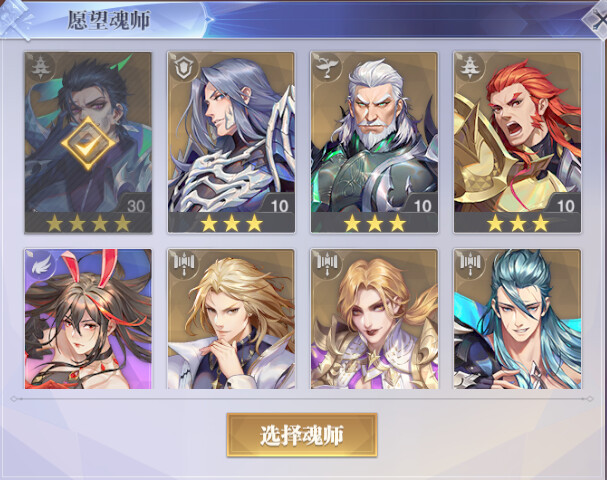This screenshot has width=607, height=480.
Task: Click the four-star rating on the selected card
Action: pyautogui.click(x=88, y=223)
